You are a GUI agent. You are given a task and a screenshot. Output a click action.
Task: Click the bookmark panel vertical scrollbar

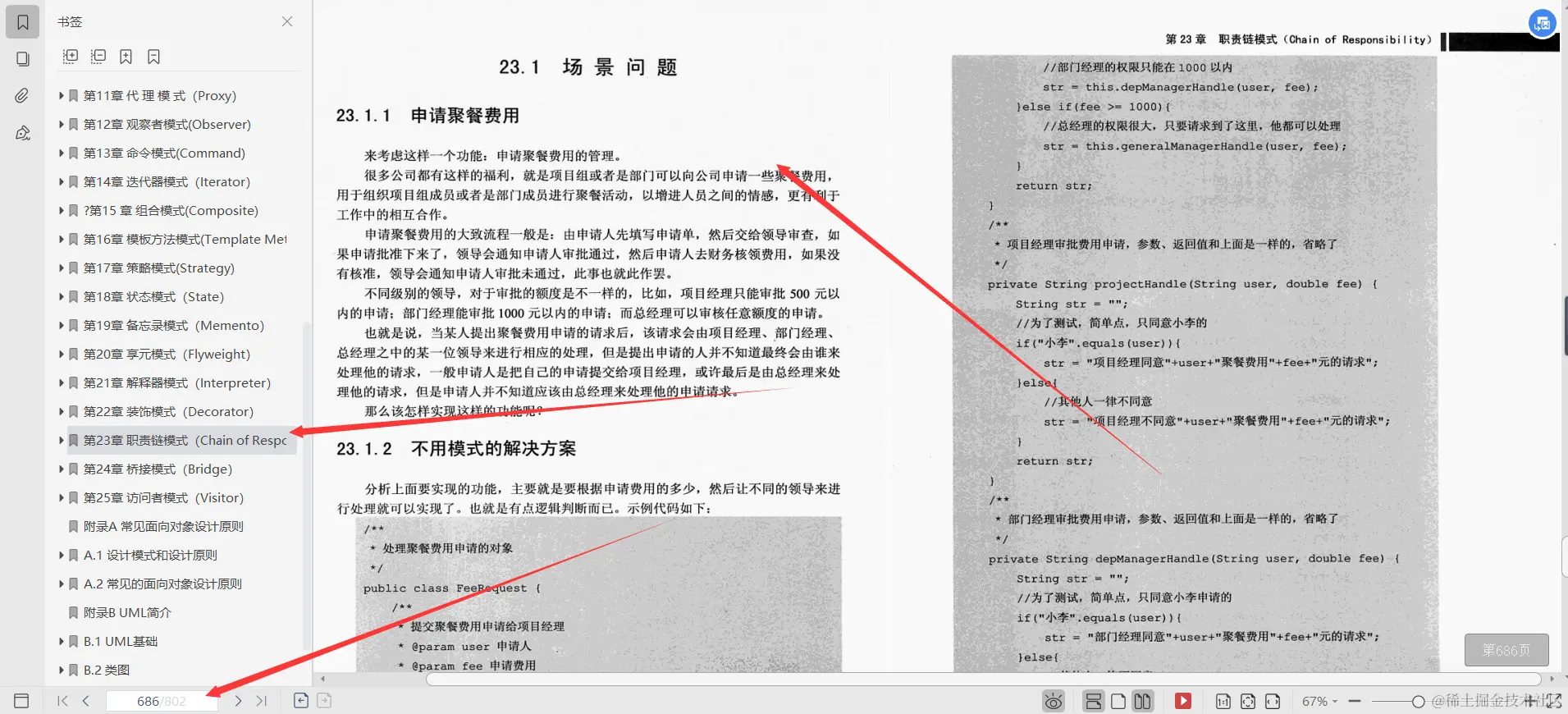point(307,484)
